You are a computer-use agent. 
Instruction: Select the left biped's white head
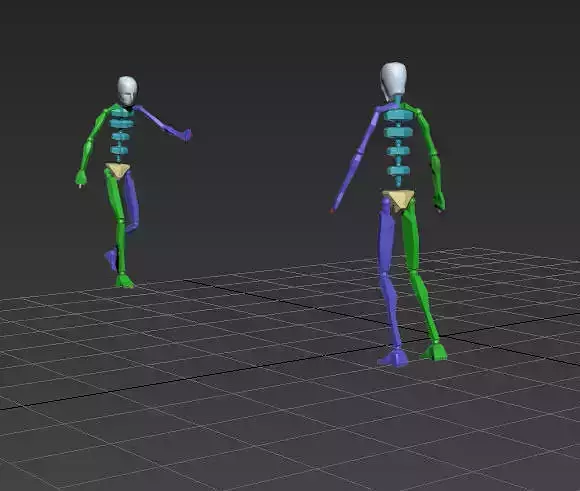coord(127,90)
